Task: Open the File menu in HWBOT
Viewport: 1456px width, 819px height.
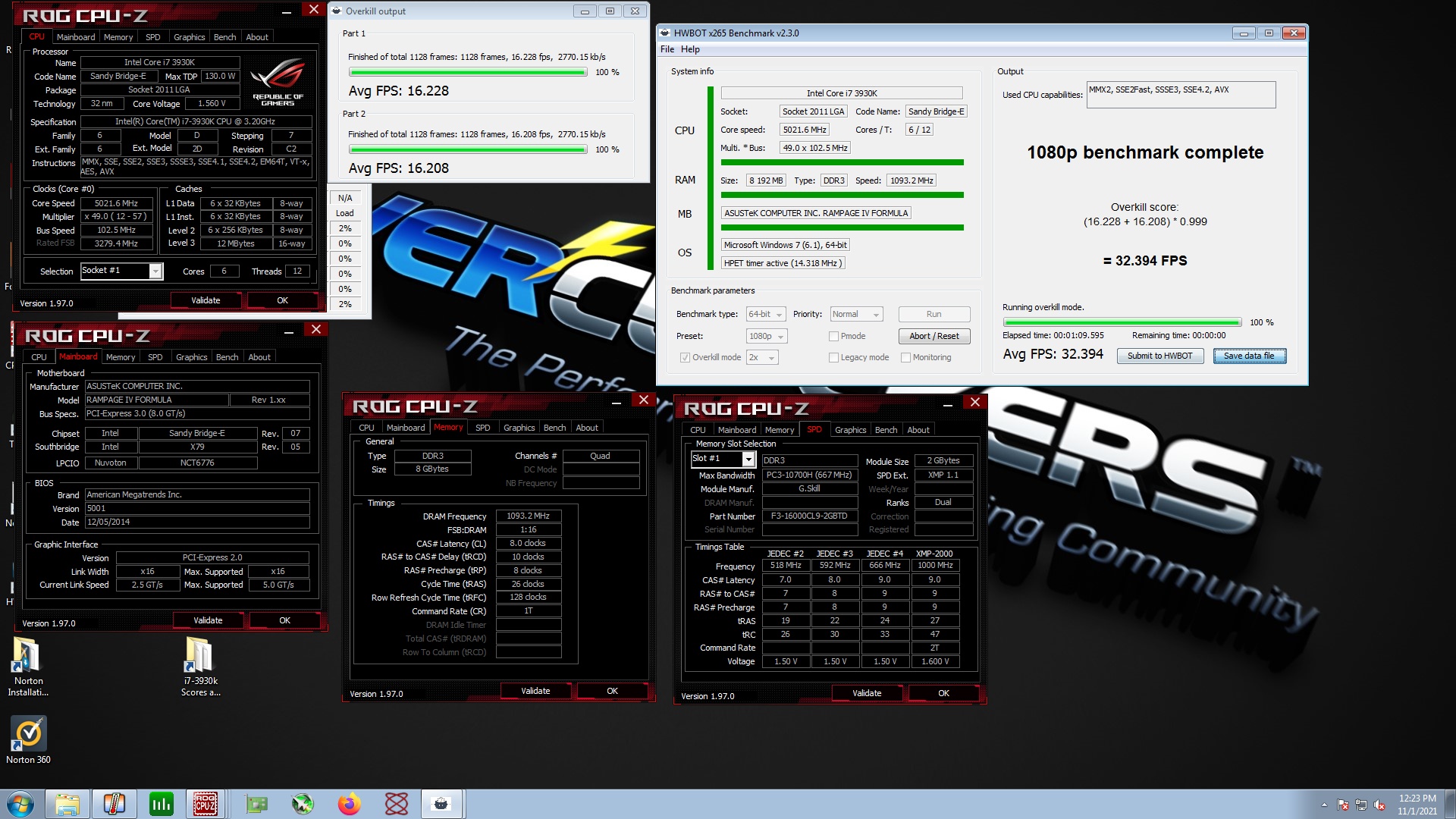Action: click(667, 49)
